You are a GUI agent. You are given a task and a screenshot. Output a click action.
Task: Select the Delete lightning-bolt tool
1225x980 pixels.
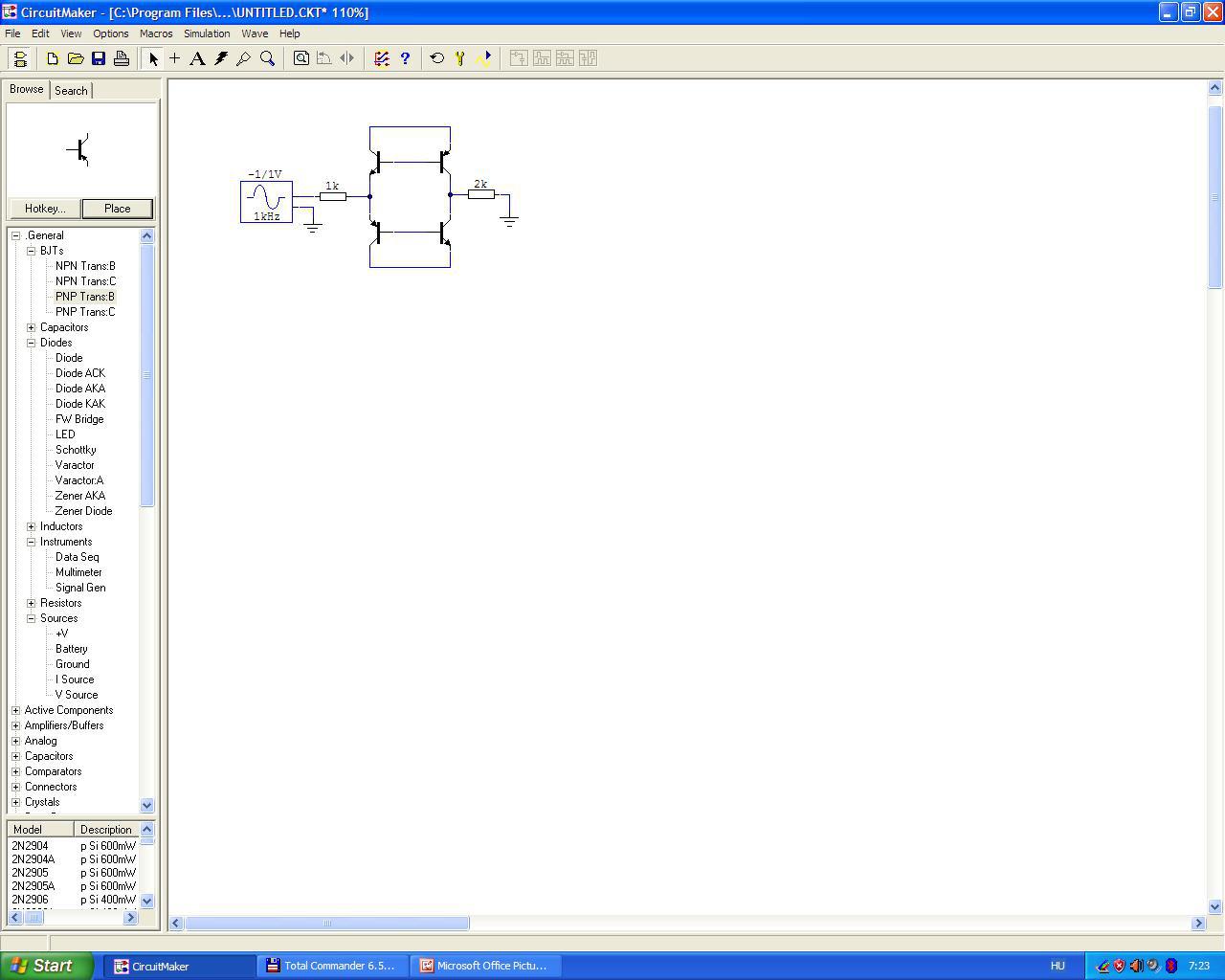point(221,58)
